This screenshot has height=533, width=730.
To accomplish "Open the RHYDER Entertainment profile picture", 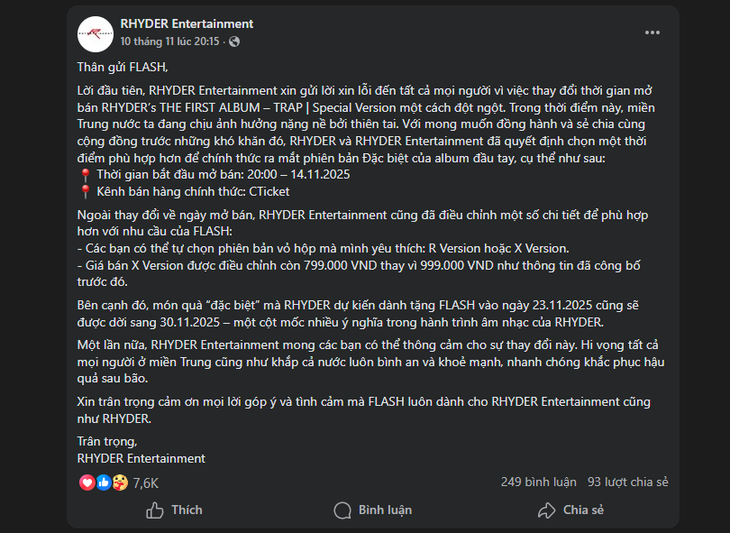I will tap(95, 33).
